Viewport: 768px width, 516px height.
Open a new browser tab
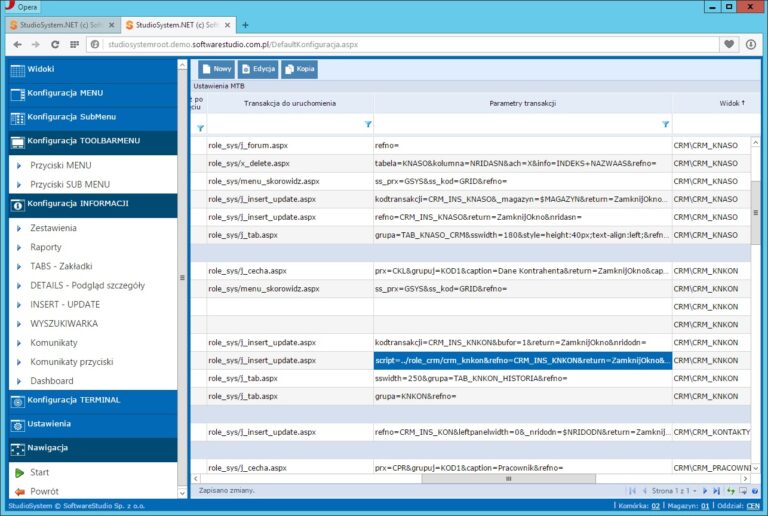pos(245,25)
